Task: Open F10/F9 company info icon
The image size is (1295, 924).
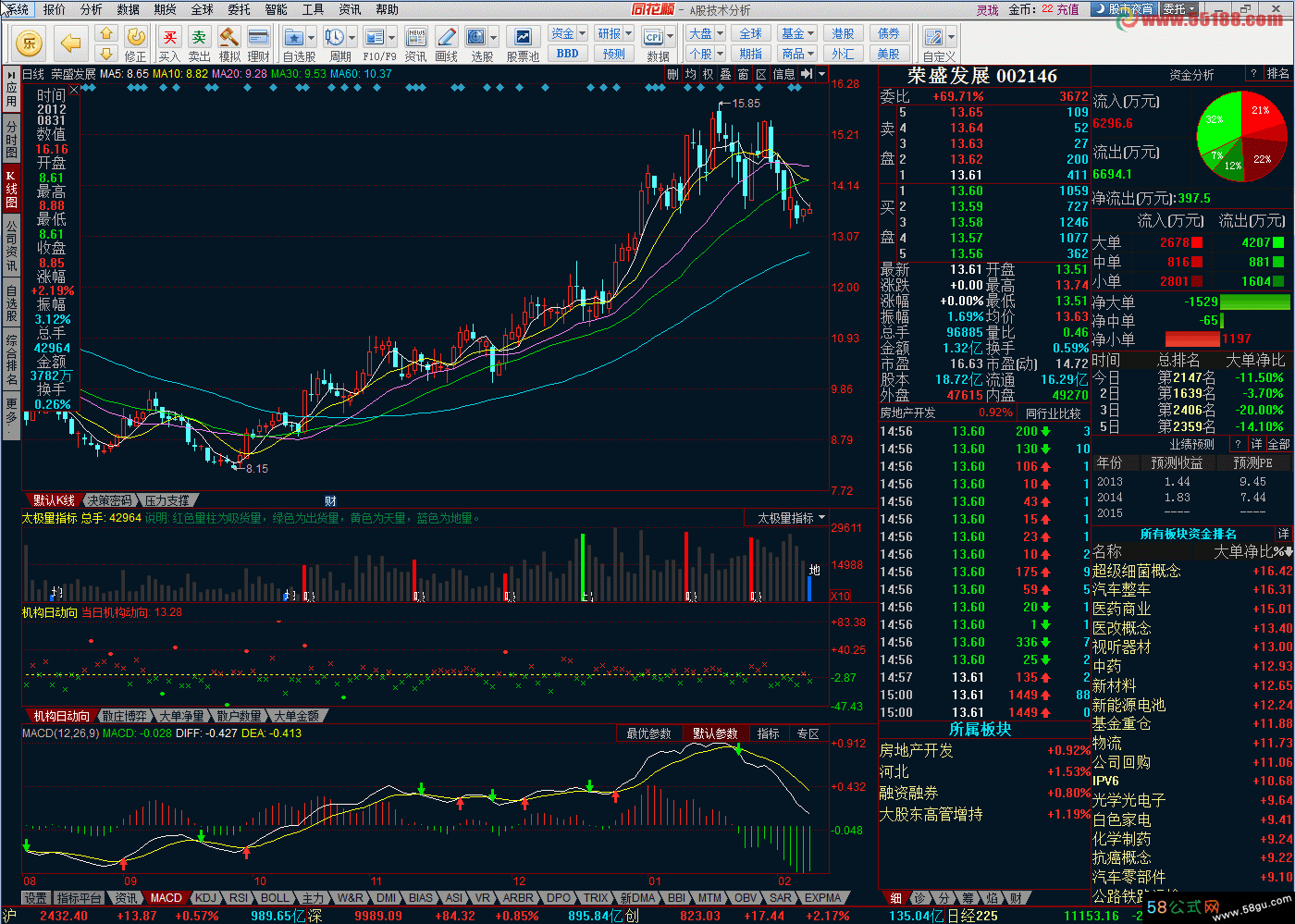Action: pyautogui.click(x=375, y=37)
